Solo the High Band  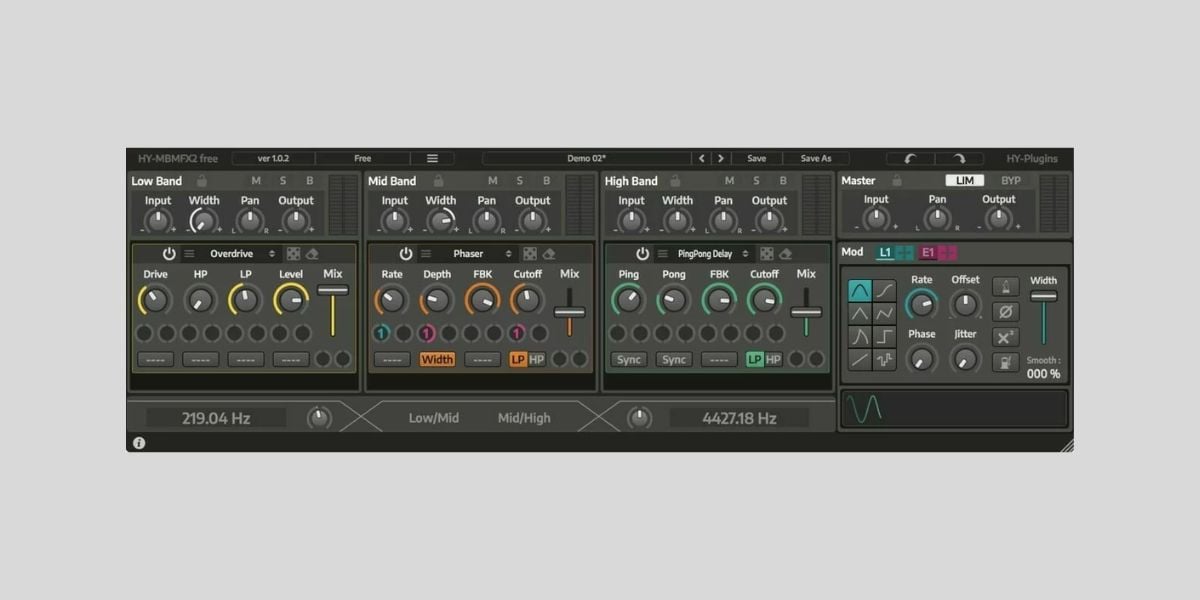[756, 181]
